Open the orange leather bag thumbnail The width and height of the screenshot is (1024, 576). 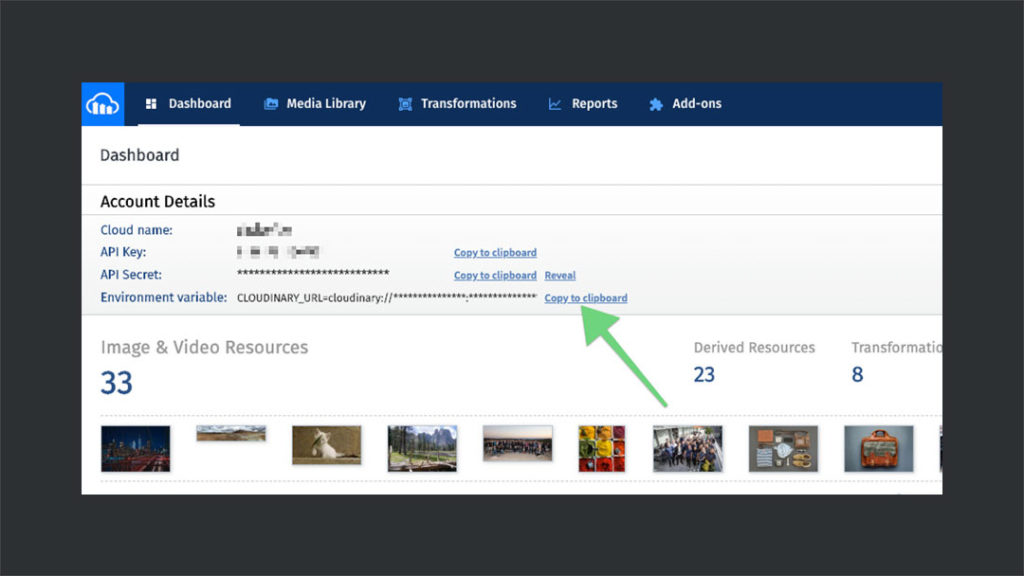point(878,449)
